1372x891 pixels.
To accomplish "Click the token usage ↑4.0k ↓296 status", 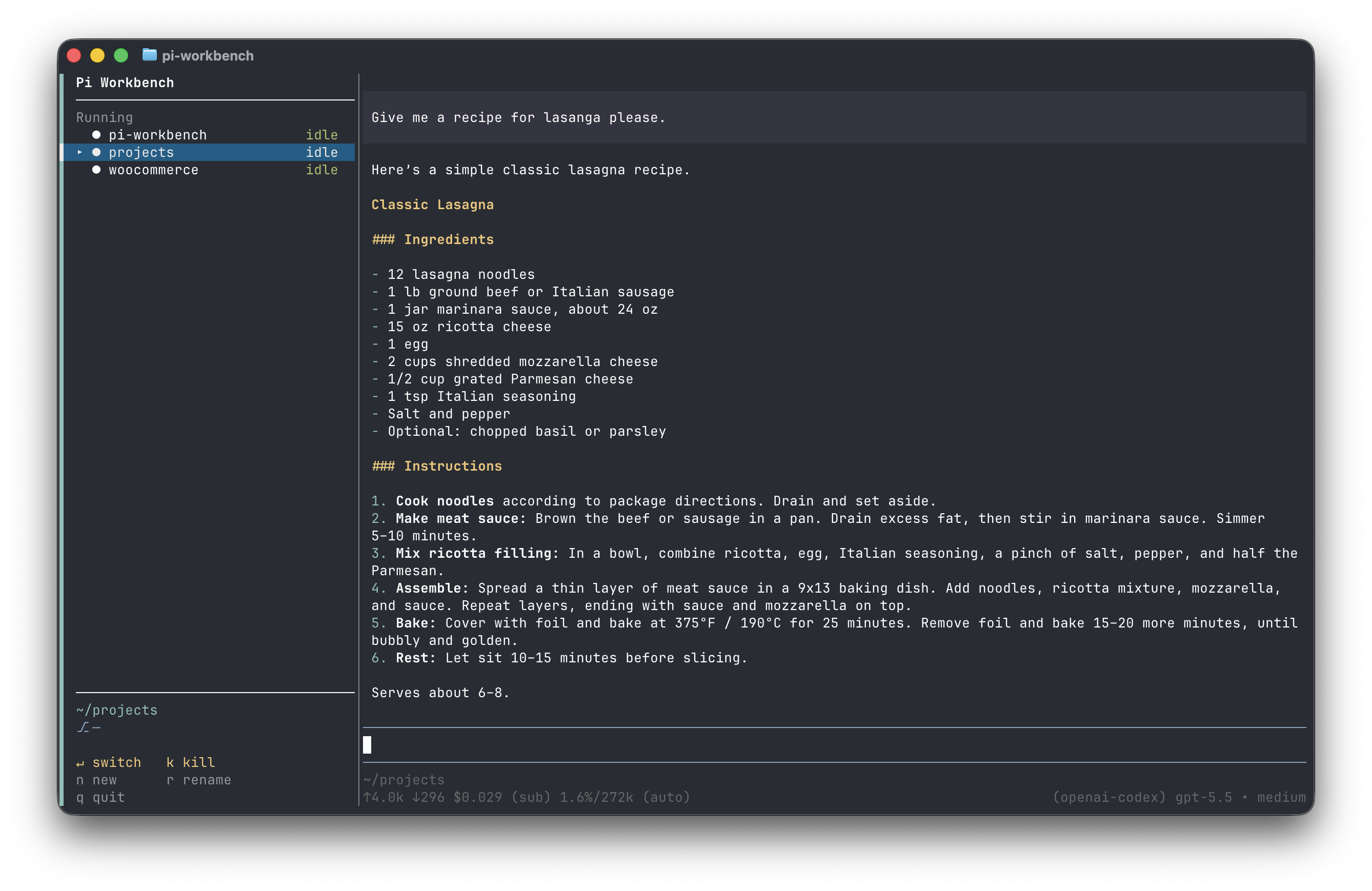I will point(403,797).
